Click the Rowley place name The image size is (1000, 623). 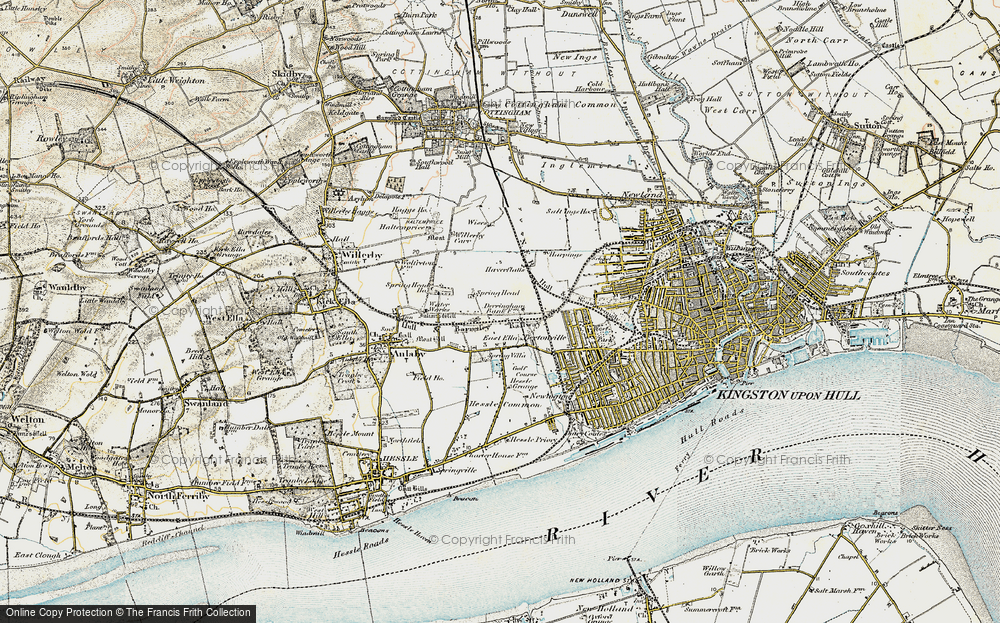[x=51, y=138]
